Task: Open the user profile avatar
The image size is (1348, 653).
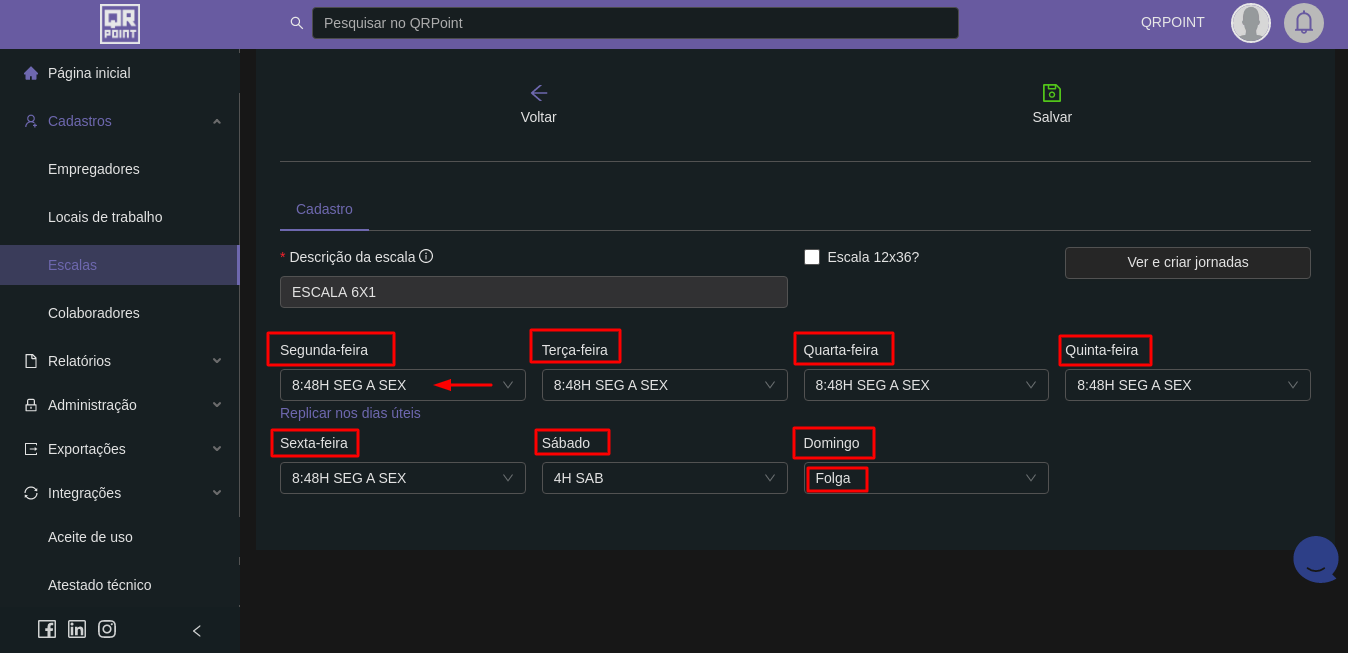Action: tap(1250, 23)
